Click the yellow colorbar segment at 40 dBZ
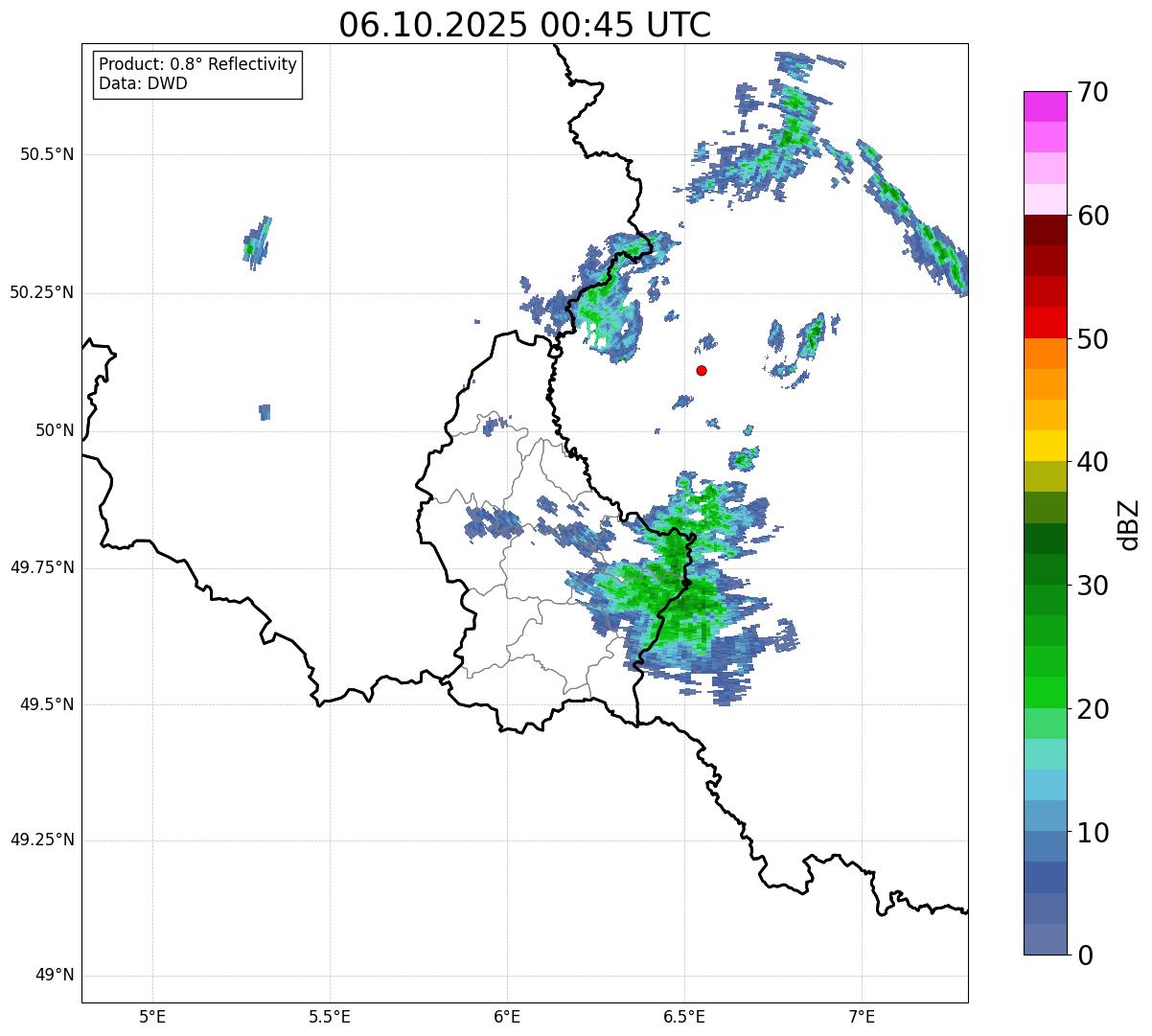This screenshot has width=1152, height=1036. pos(1045,446)
